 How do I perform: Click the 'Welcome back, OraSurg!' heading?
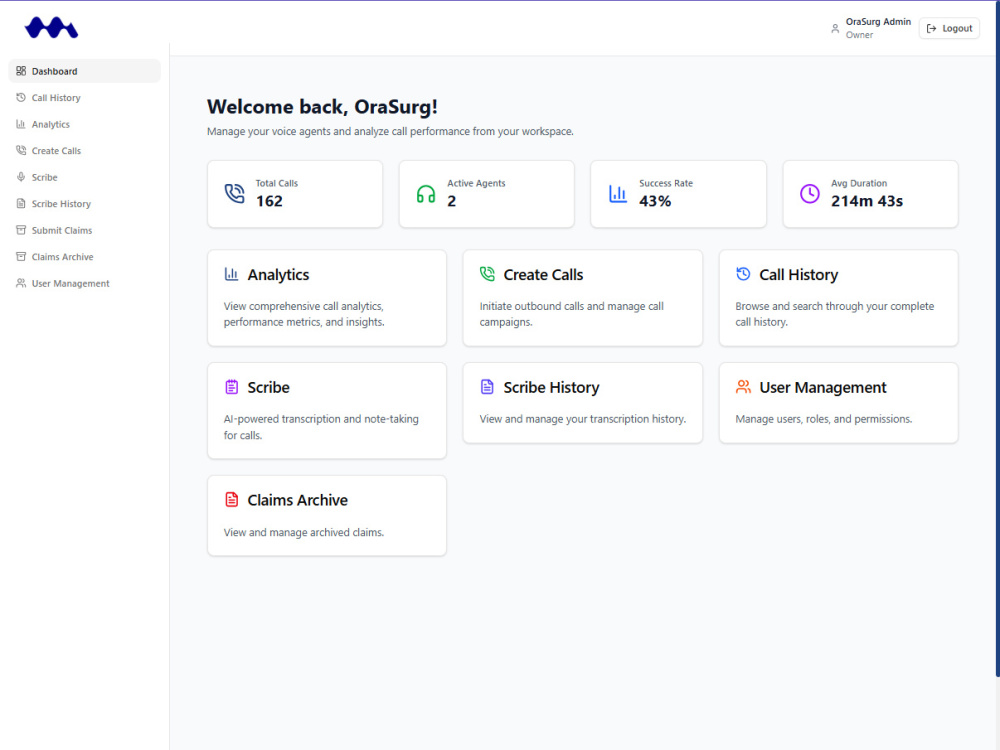322,107
